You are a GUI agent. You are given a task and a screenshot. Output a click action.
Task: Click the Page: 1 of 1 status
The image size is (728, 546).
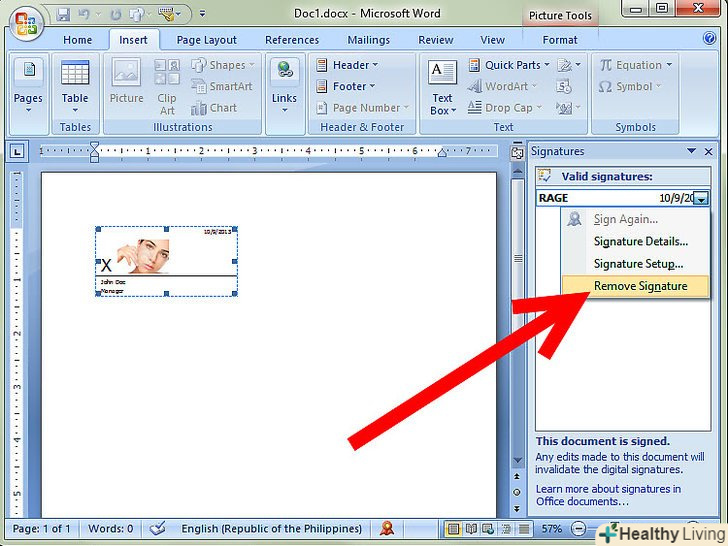point(41,529)
